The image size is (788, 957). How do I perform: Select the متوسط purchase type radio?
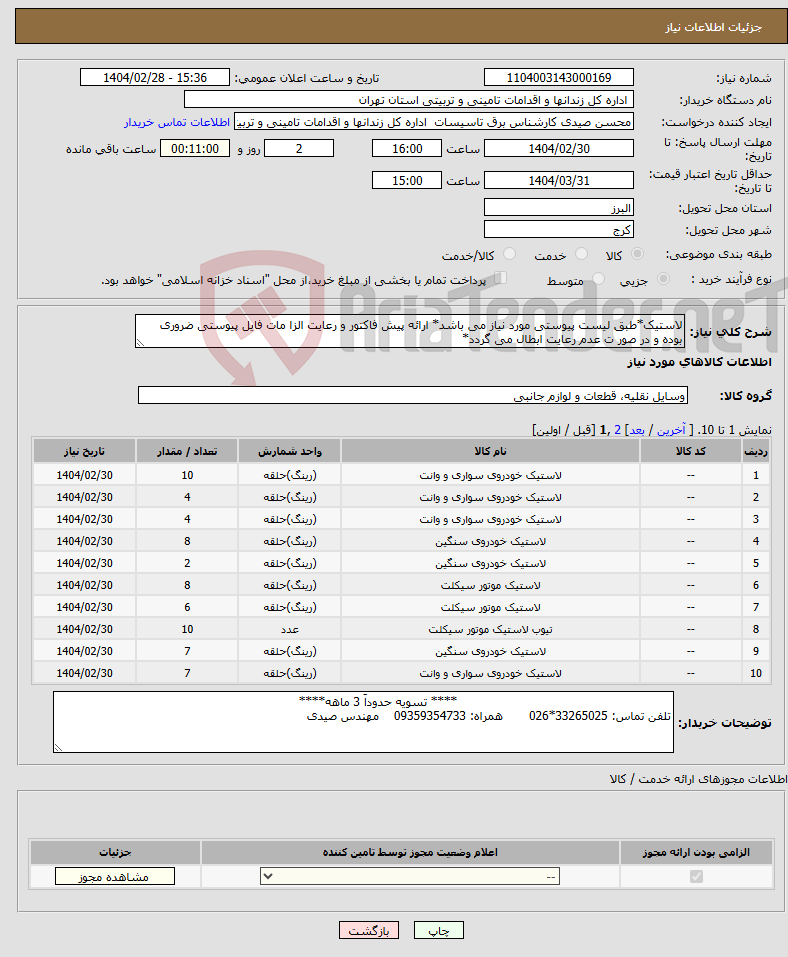[x=599, y=279]
